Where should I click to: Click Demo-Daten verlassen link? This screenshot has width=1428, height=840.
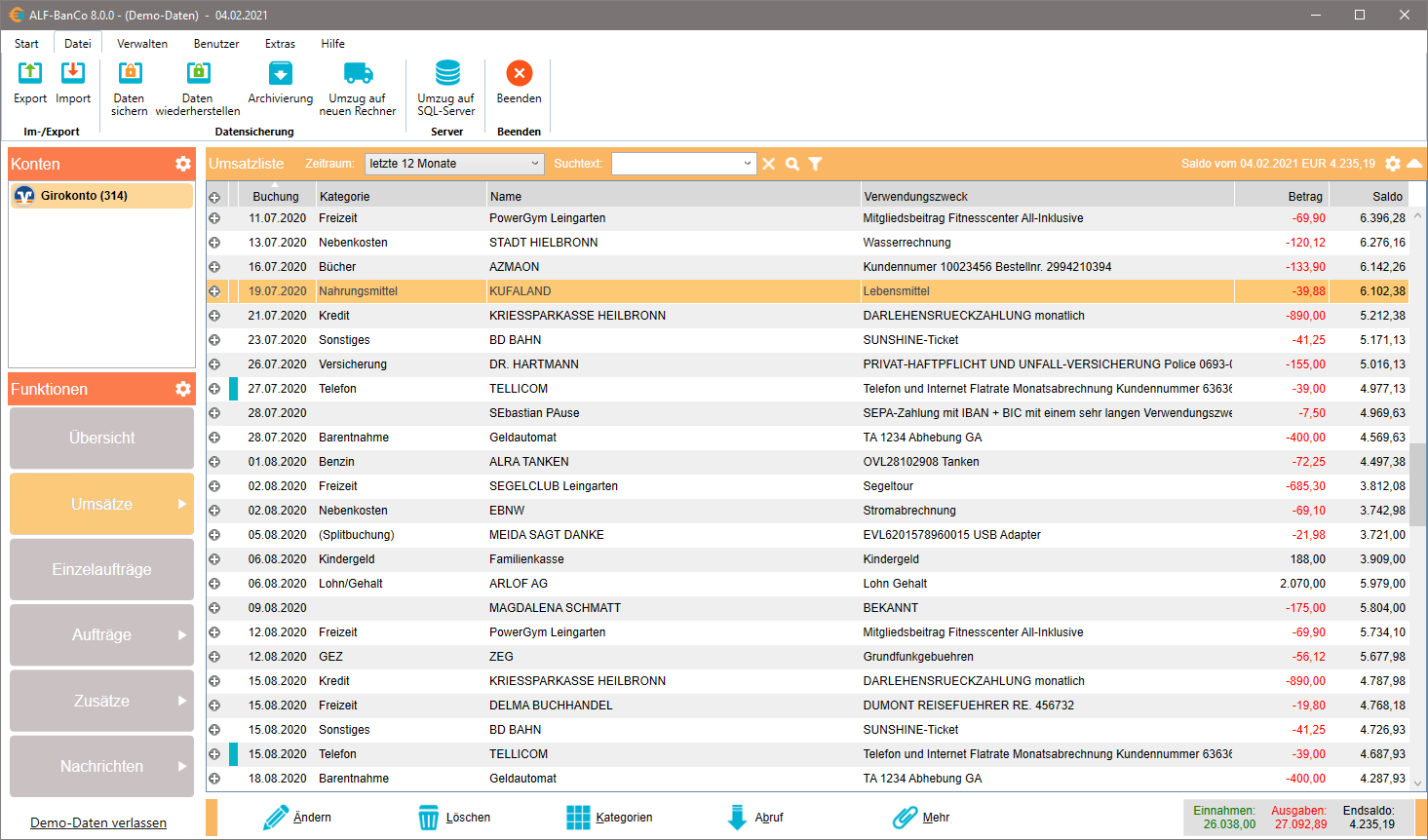[98, 823]
